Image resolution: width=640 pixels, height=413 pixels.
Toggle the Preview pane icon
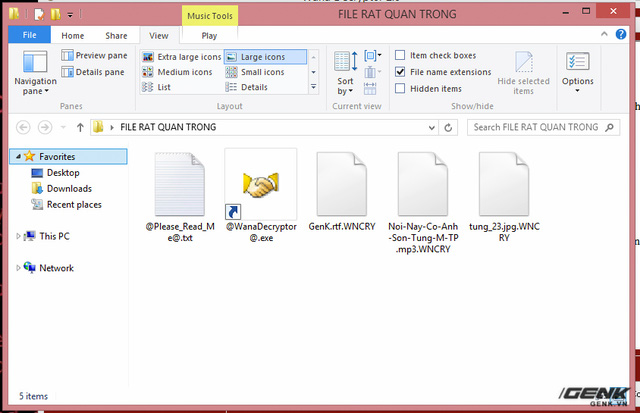click(67, 55)
